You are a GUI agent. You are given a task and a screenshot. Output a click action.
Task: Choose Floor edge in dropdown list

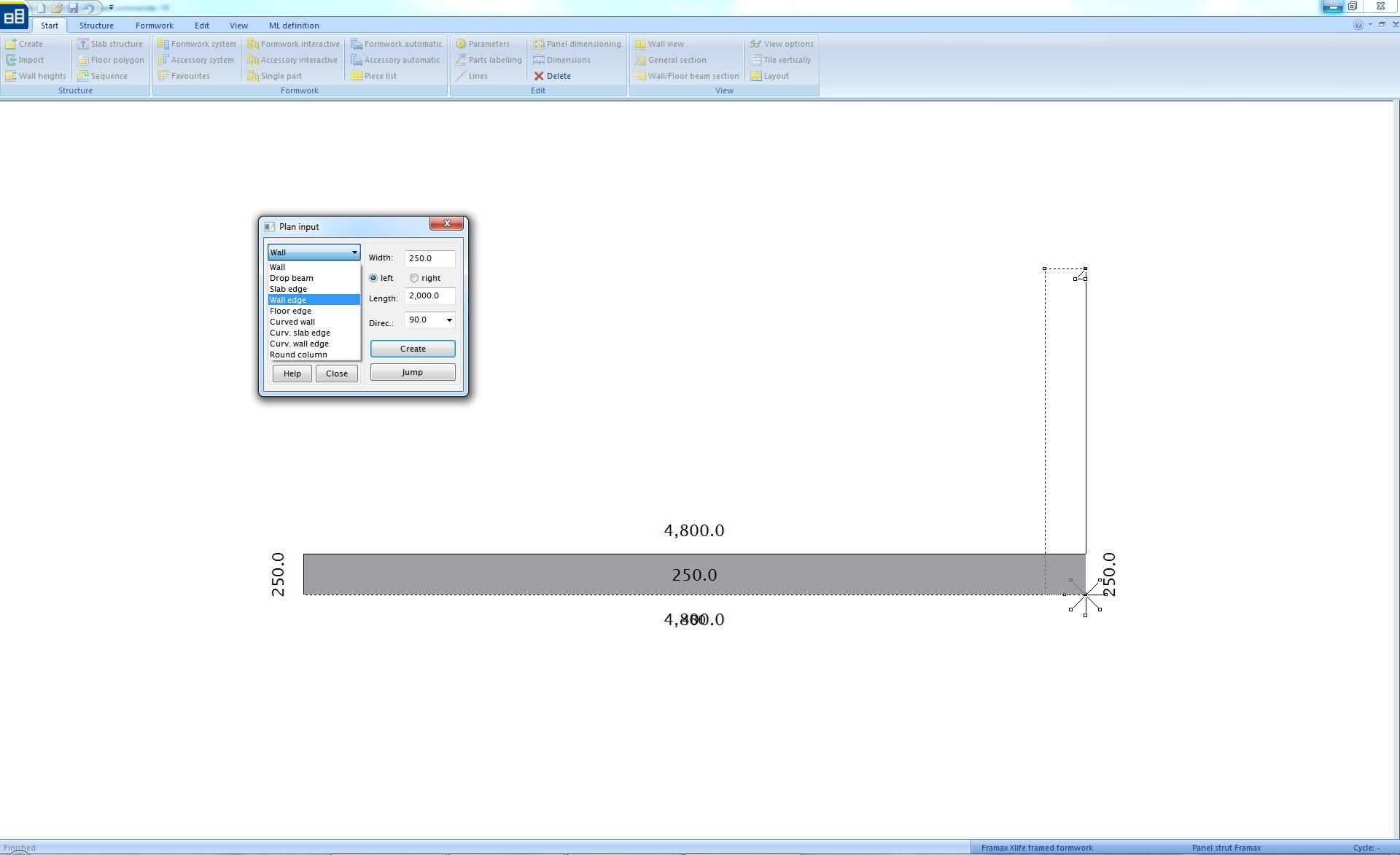(290, 311)
